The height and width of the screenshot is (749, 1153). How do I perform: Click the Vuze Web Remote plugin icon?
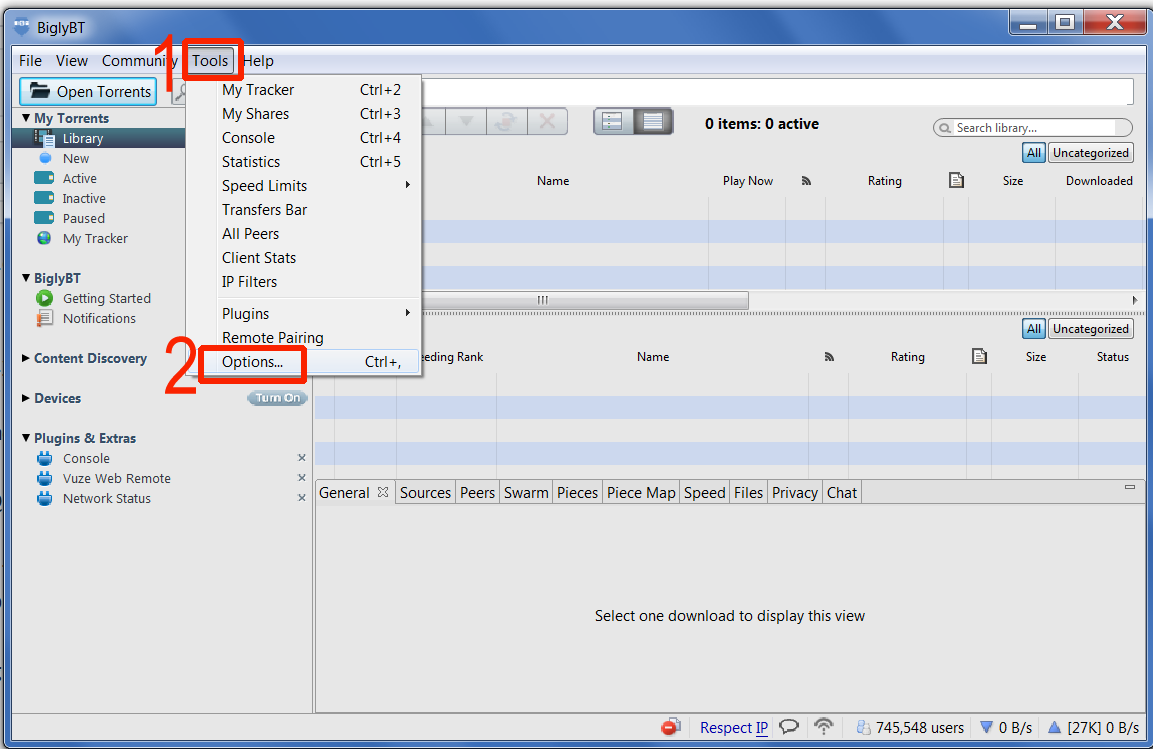45,479
